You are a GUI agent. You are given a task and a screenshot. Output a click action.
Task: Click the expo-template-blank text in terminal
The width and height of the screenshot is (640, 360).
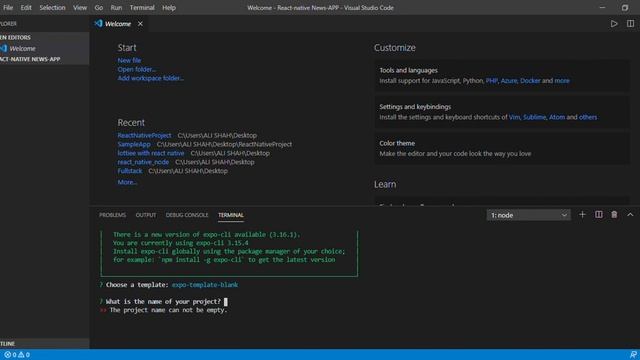tap(205, 285)
